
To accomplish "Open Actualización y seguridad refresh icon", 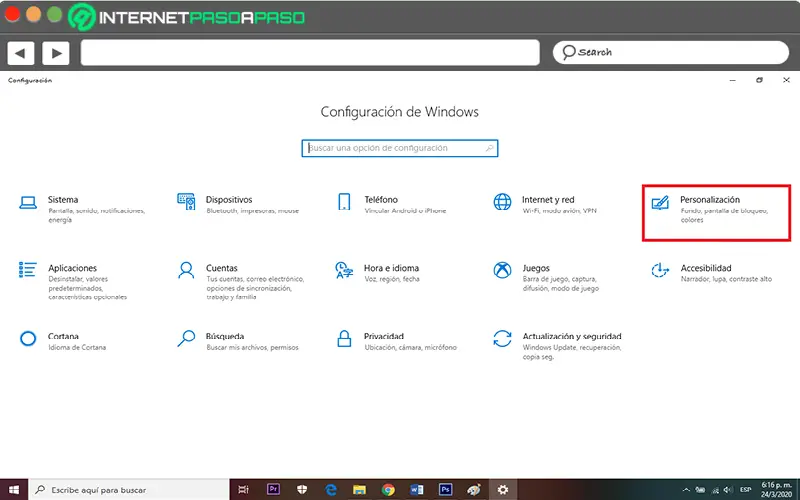I will (503, 338).
